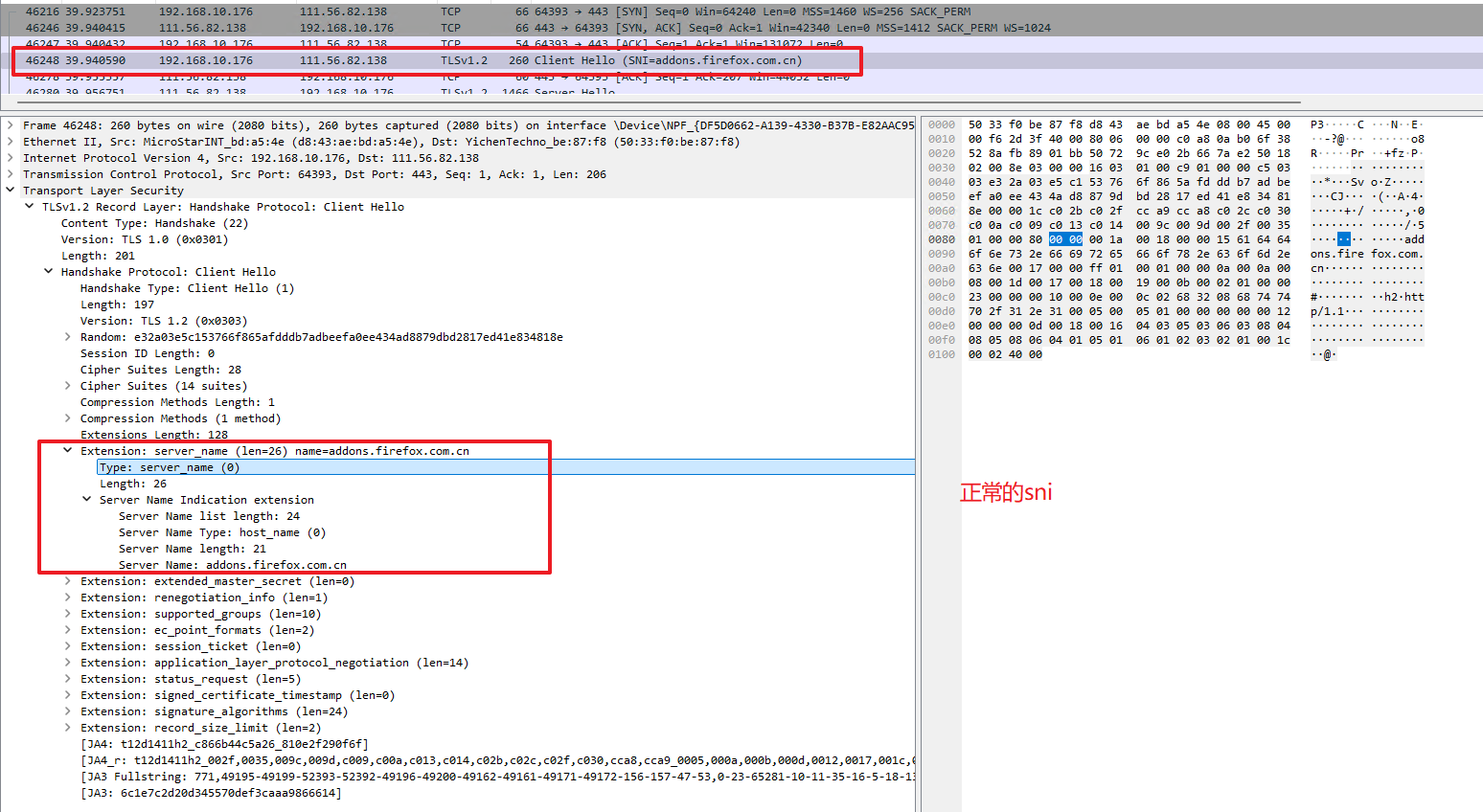1483x812 pixels.
Task: Collapse TLSv1.2 Record Layer node
Action: [x=30, y=207]
